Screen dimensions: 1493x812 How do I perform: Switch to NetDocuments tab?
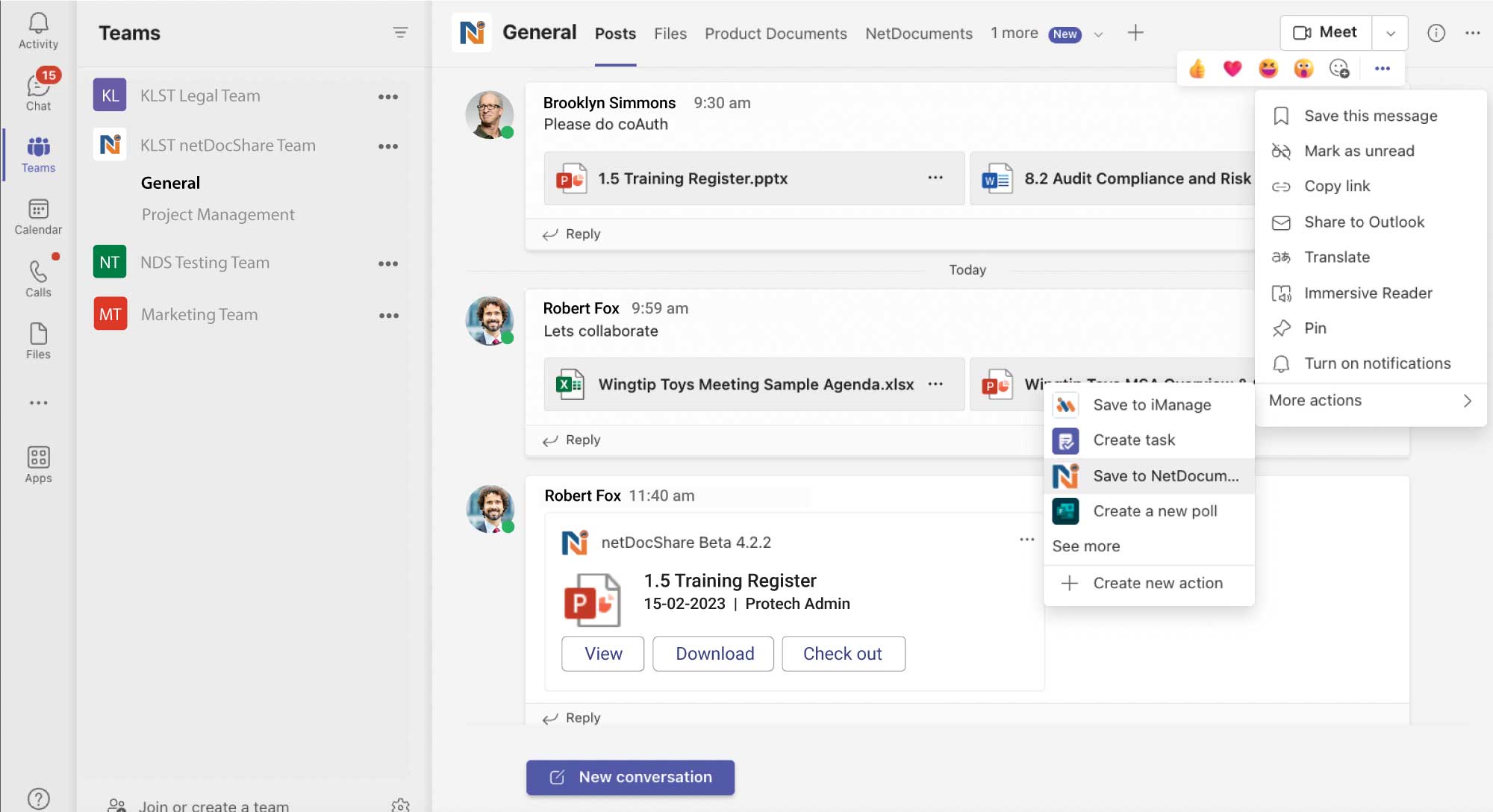tap(919, 34)
